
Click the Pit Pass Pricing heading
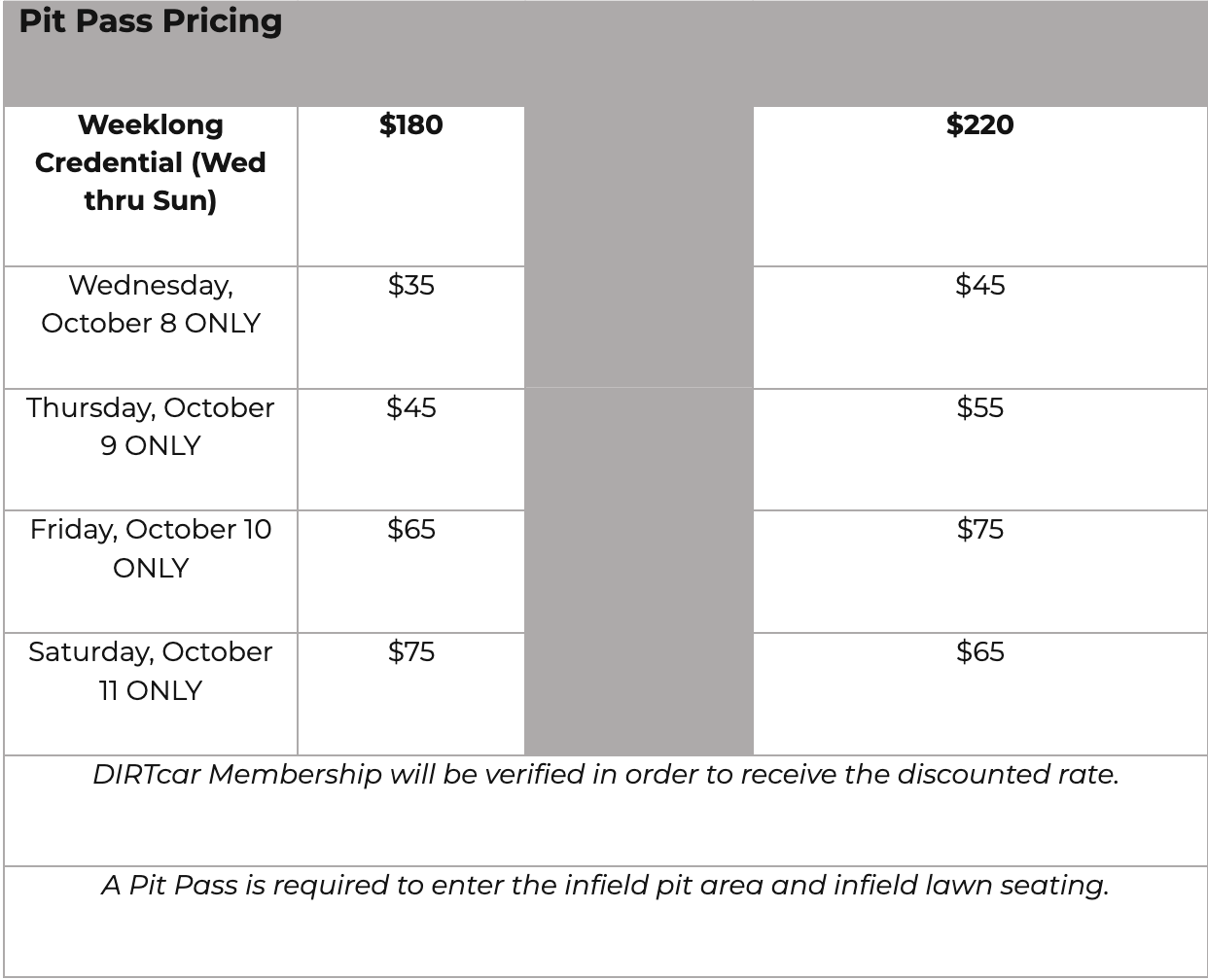pos(151,21)
